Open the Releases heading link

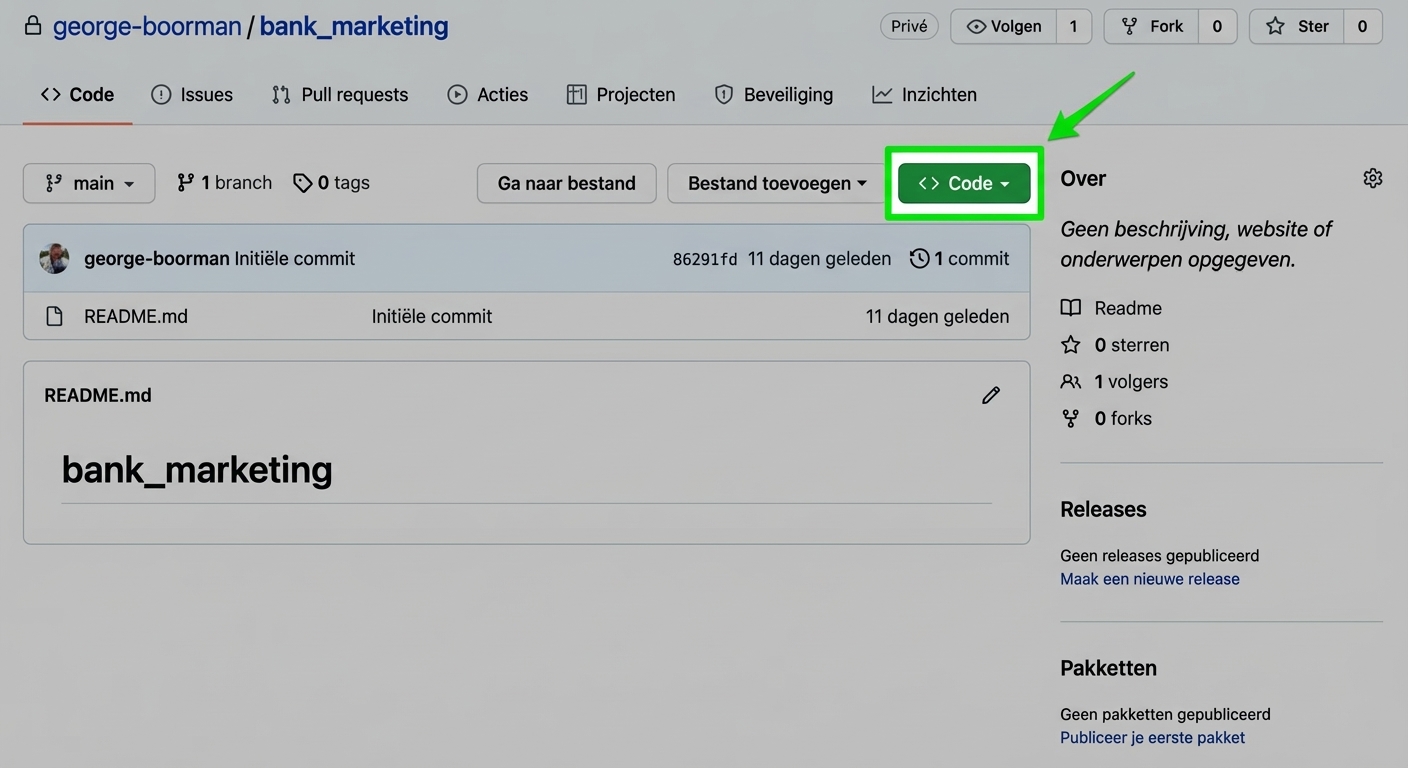(1103, 509)
